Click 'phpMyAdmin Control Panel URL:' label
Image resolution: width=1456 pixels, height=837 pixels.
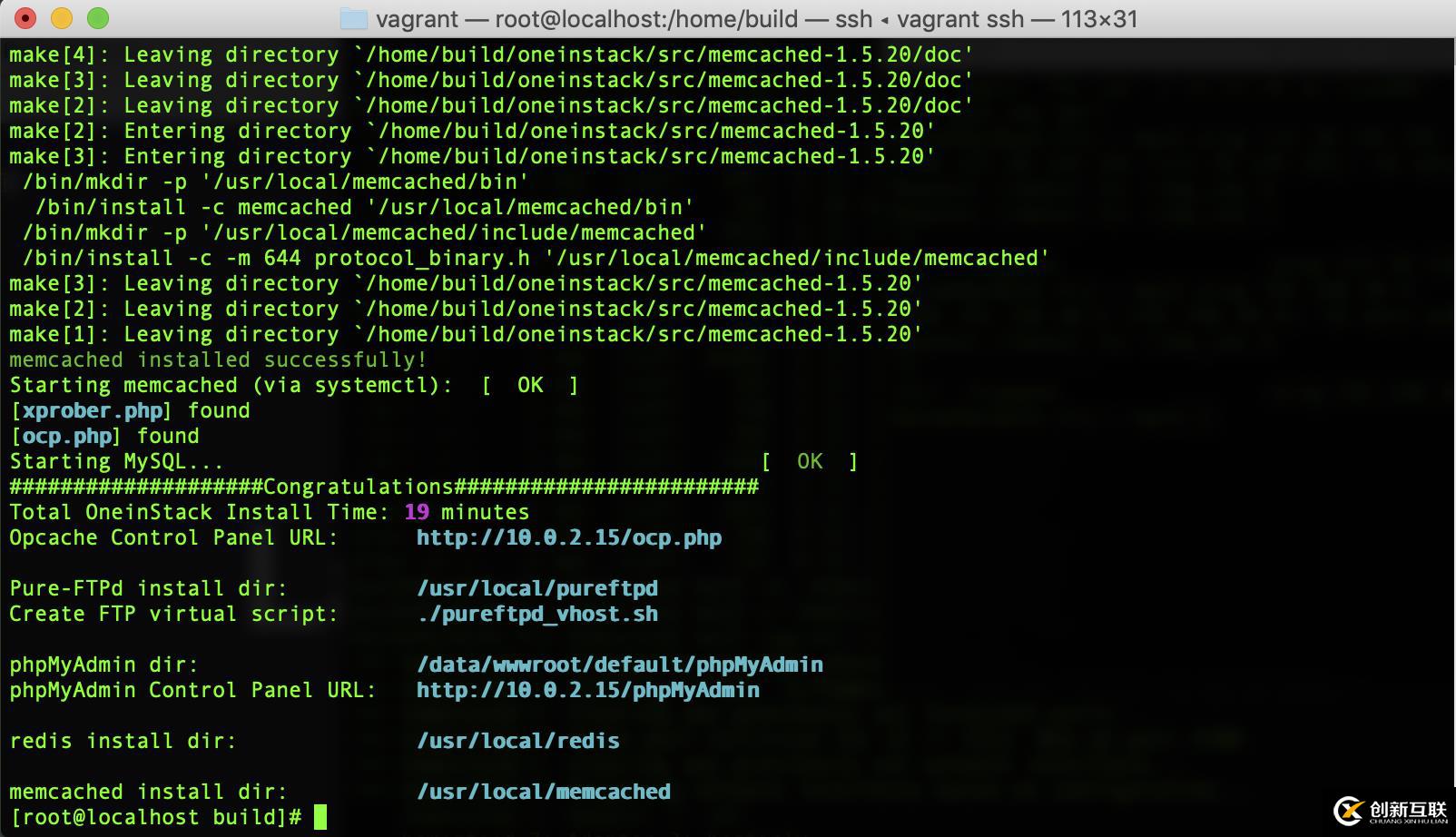coord(192,690)
